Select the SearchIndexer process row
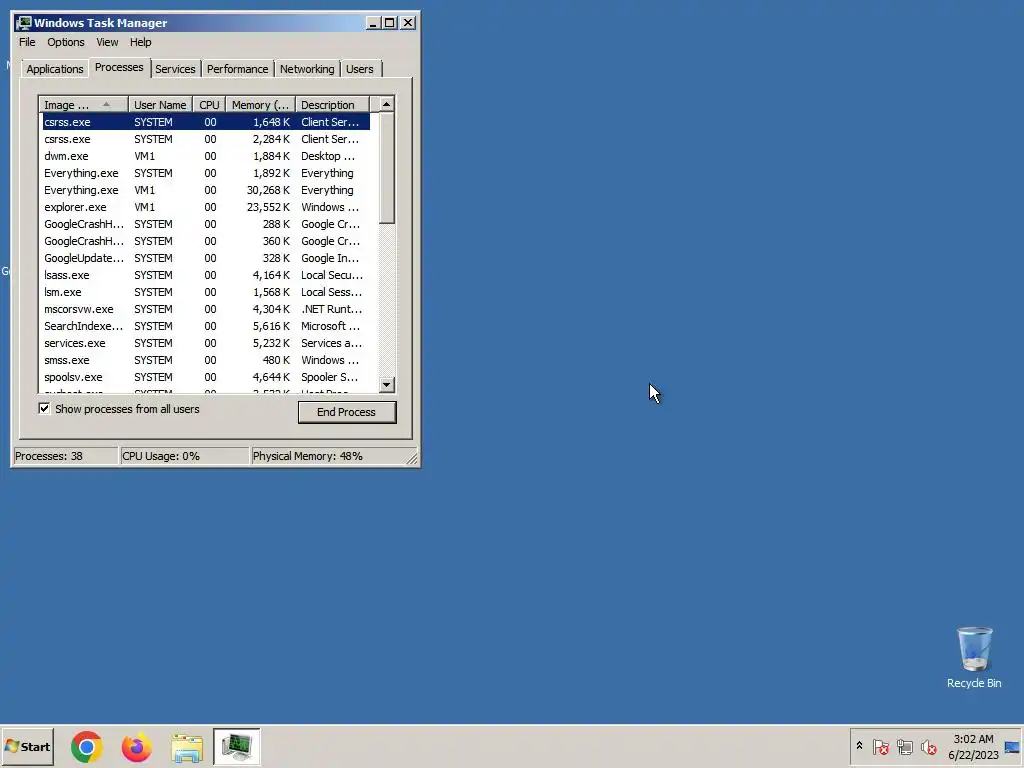The height and width of the screenshot is (768, 1024). (x=206, y=326)
